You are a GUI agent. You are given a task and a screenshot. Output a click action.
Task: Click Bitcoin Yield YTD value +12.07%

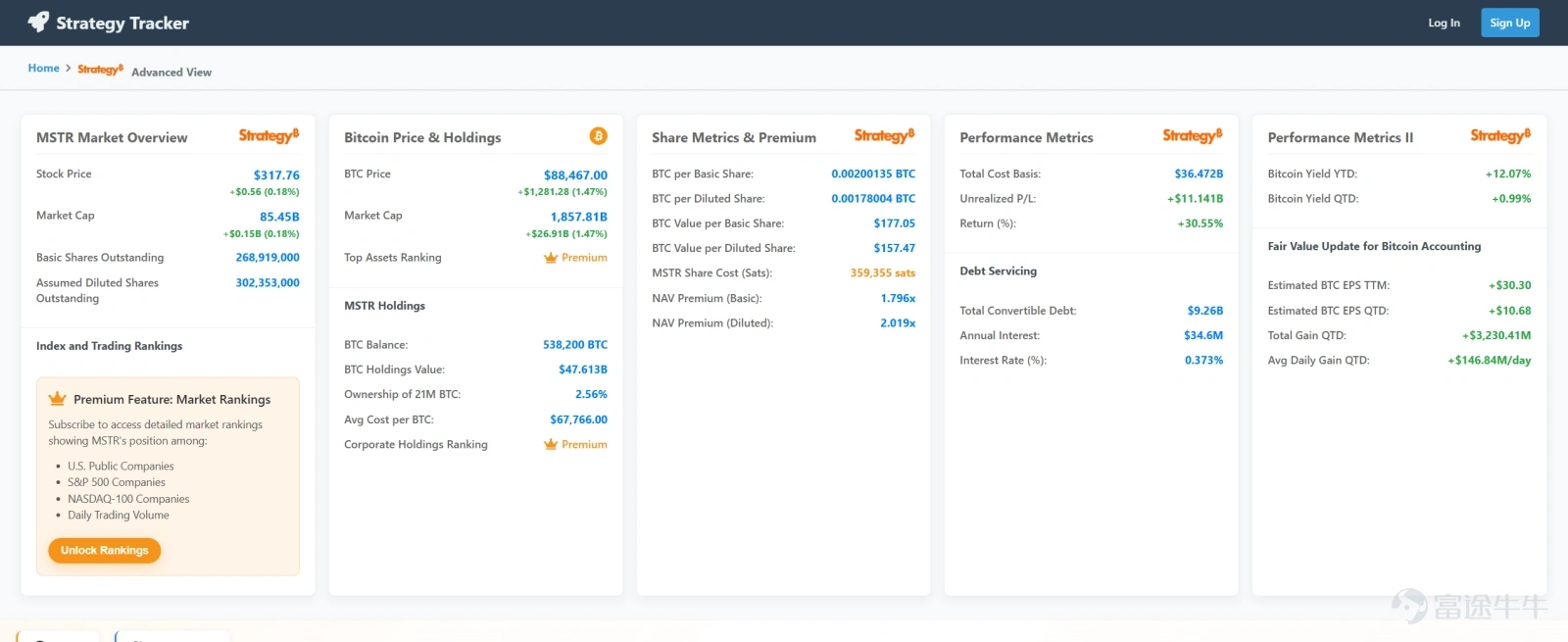click(1508, 173)
